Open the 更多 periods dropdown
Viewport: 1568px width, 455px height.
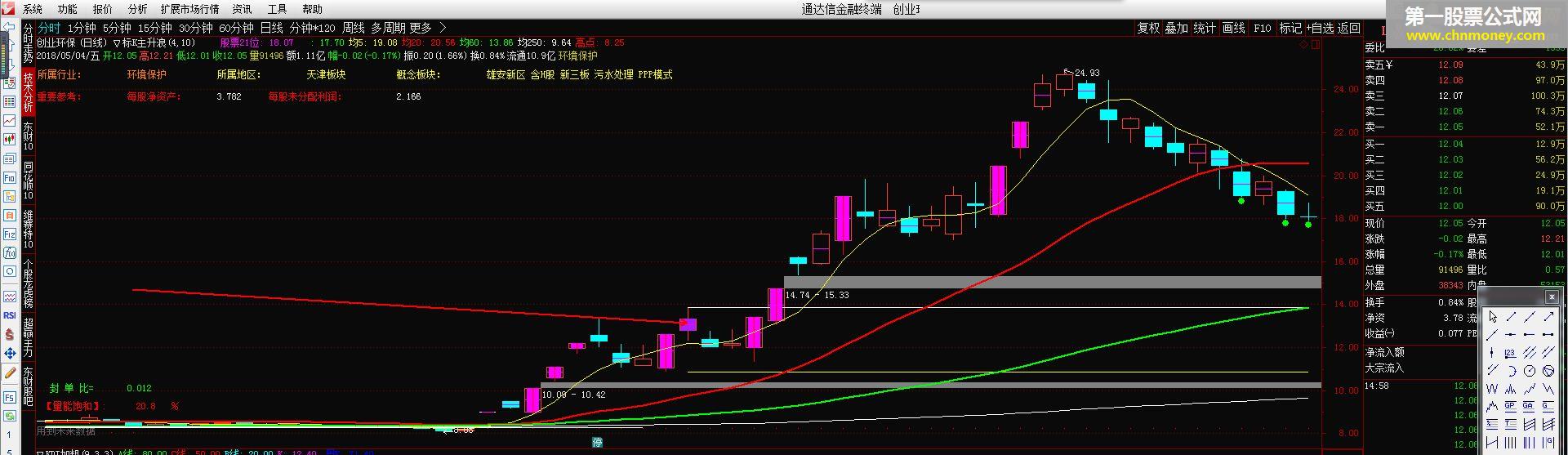pyautogui.click(x=421, y=28)
